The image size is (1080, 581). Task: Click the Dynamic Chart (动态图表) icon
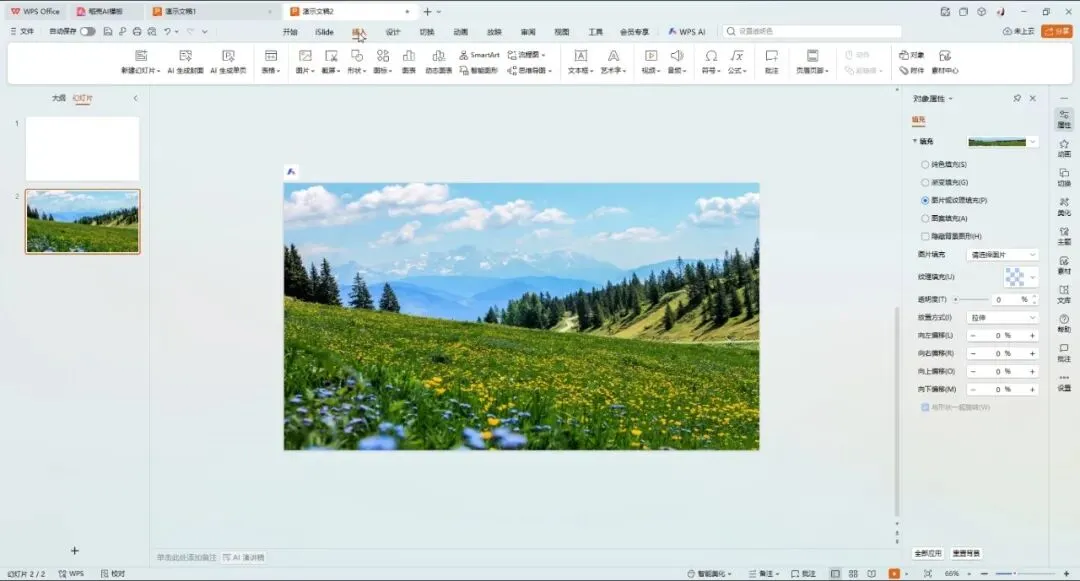[x=438, y=56]
